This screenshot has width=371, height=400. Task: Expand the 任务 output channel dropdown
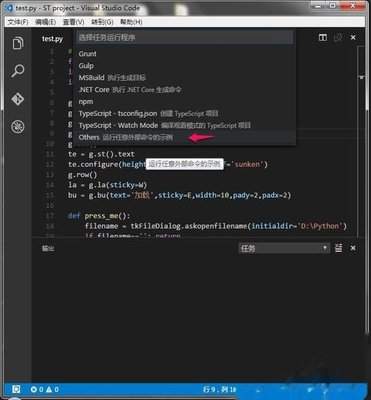(284, 248)
